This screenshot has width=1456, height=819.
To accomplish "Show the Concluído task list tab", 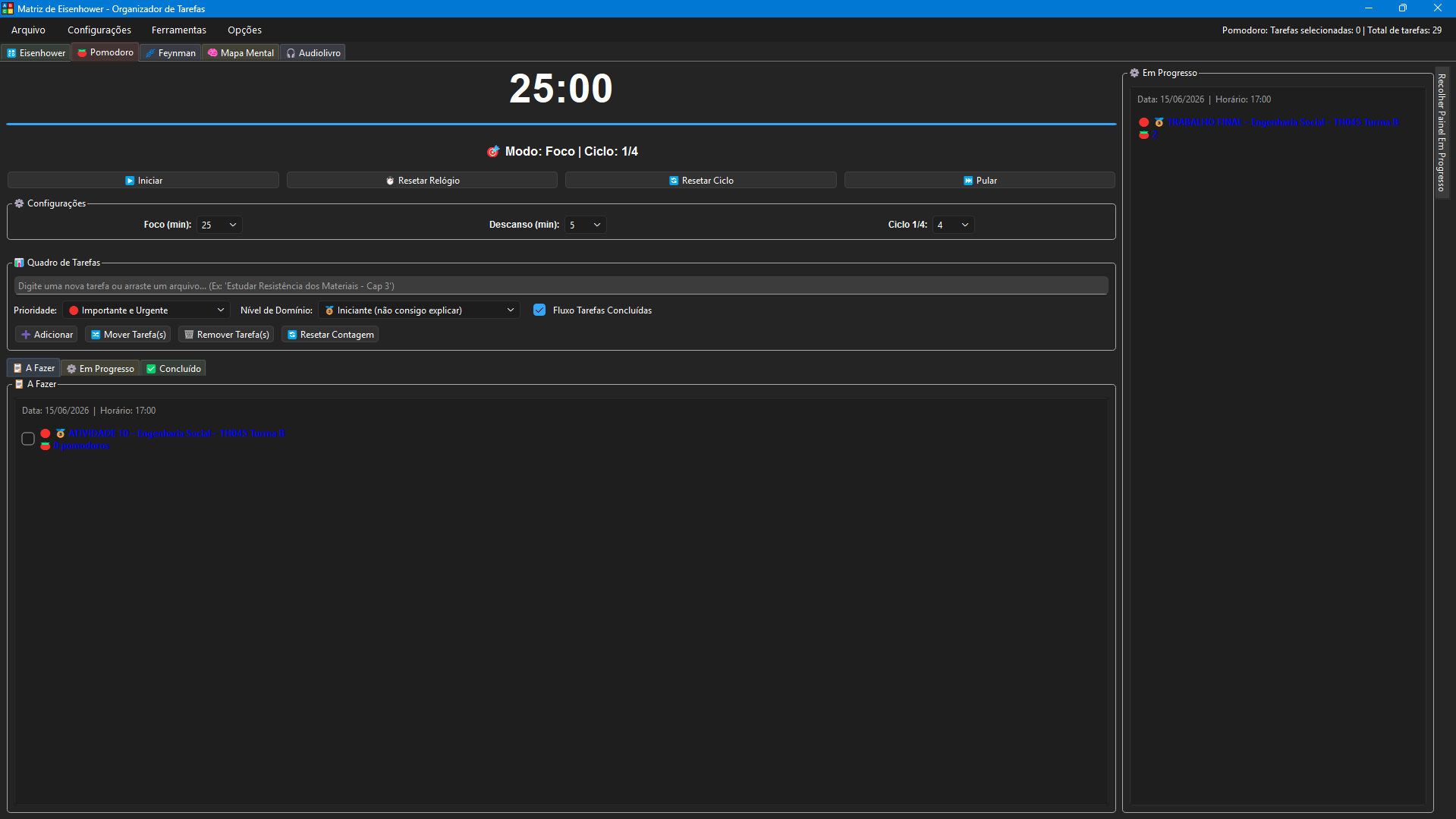I will (x=174, y=369).
